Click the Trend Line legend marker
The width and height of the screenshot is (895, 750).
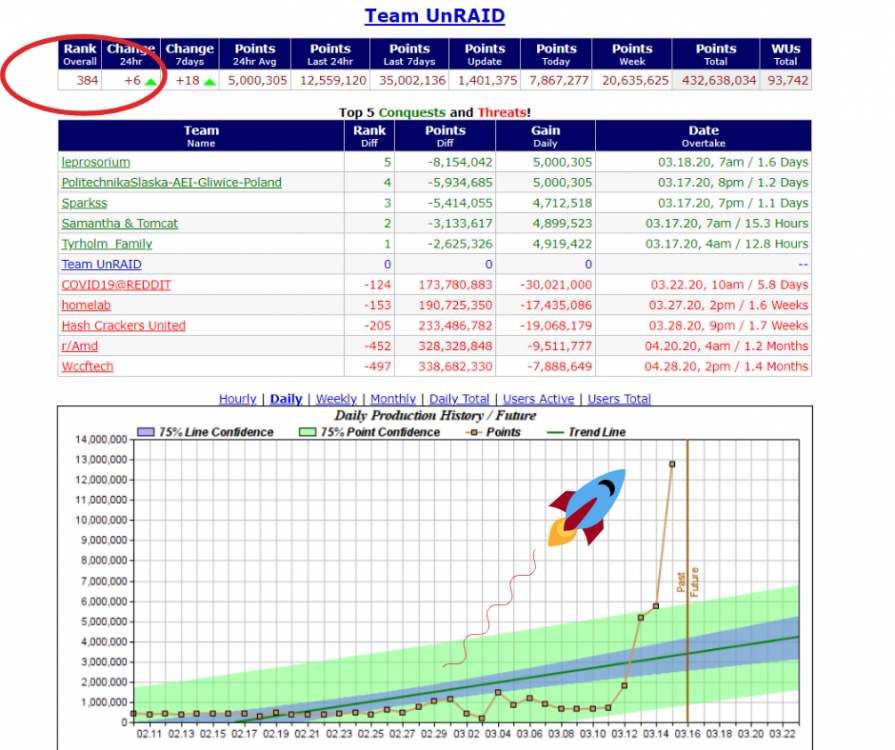[555, 433]
